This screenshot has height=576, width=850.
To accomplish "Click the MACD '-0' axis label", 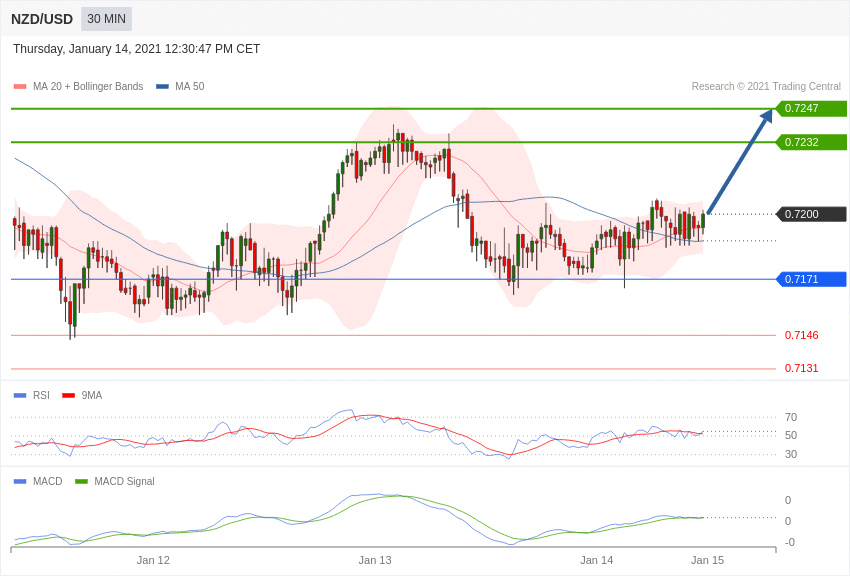I will [x=789, y=542].
